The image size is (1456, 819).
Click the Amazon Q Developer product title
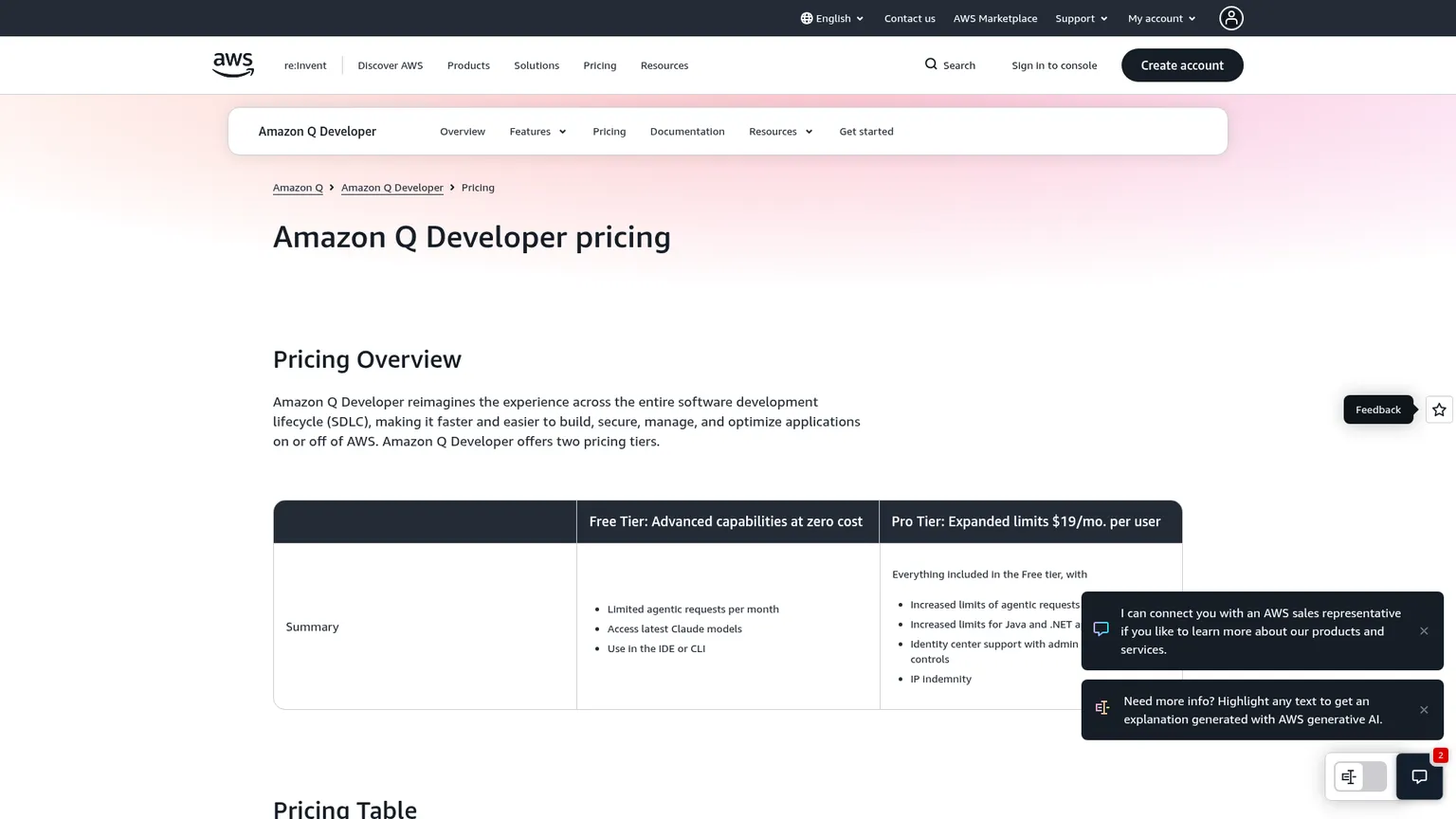[x=318, y=131]
